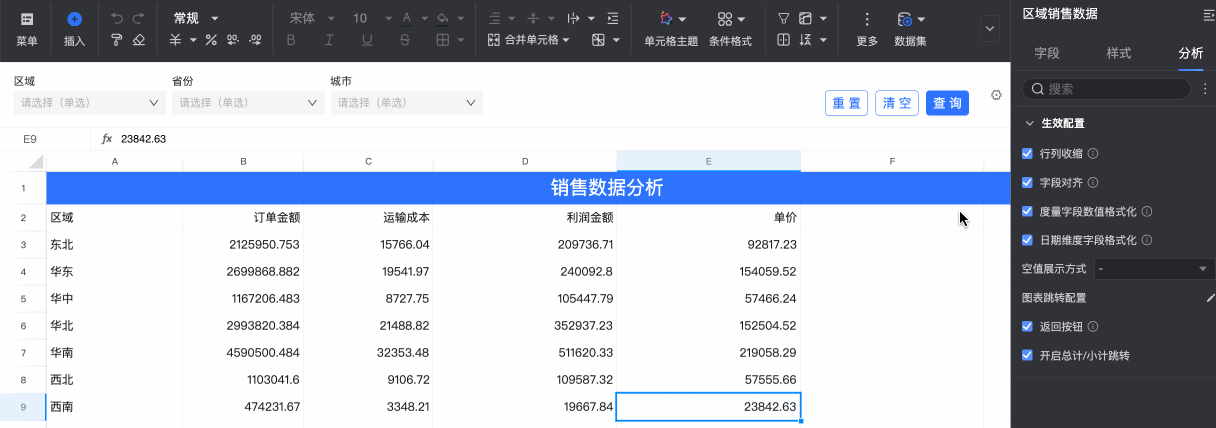Toggle 度量字段数值格式化 checkbox
The image size is (1216, 428).
click(1027, 212)
